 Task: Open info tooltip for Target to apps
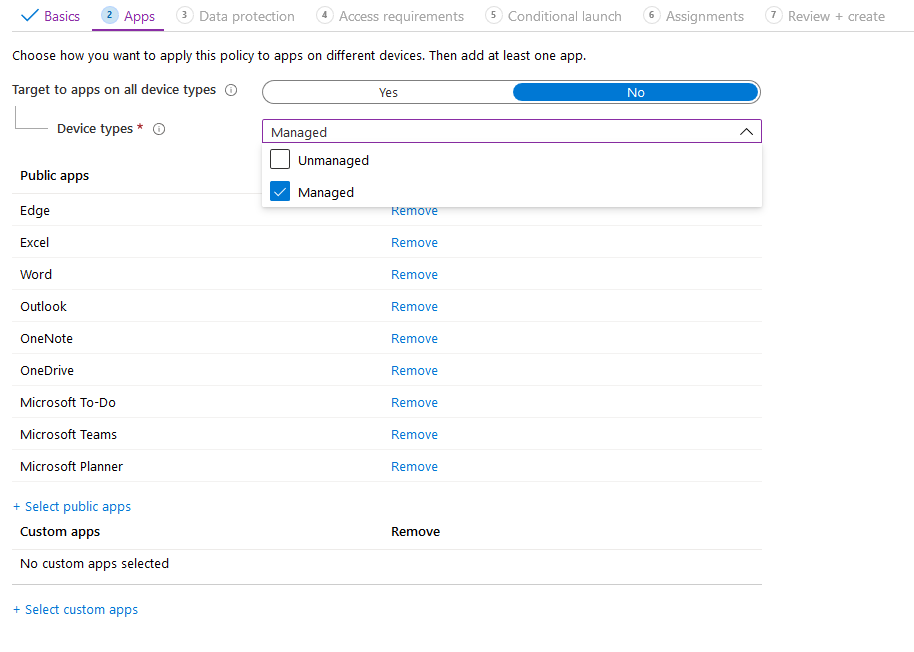tap(231, 90)
